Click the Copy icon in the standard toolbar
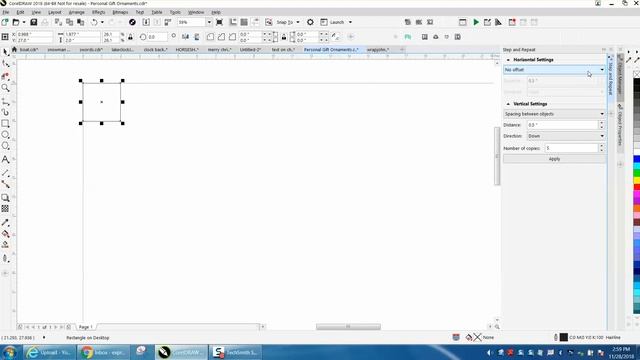 70,22
